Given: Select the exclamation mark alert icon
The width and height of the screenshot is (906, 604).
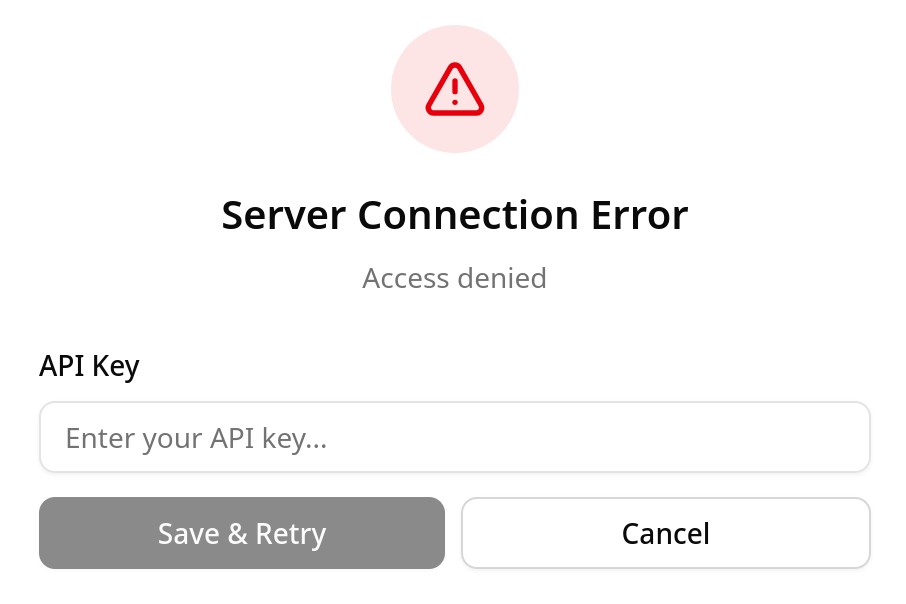Looking at the screenshot, I should (455, 90).
